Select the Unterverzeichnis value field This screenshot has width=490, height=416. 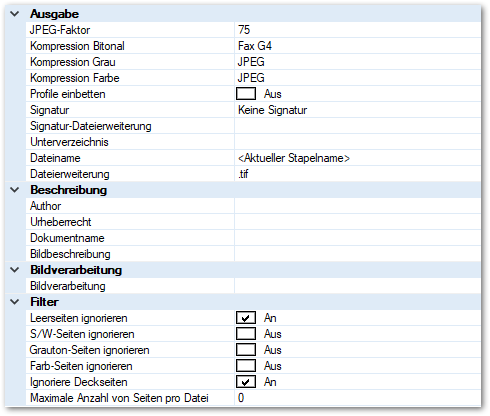pos(358,142)
